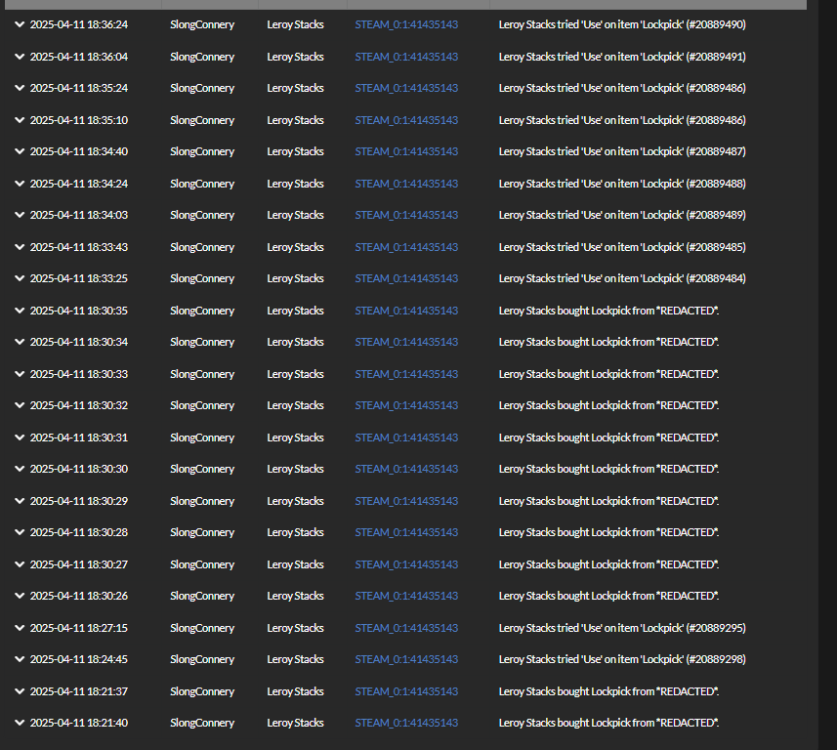Click the SteamID link on the 18:30:26 row

(406, 595)
